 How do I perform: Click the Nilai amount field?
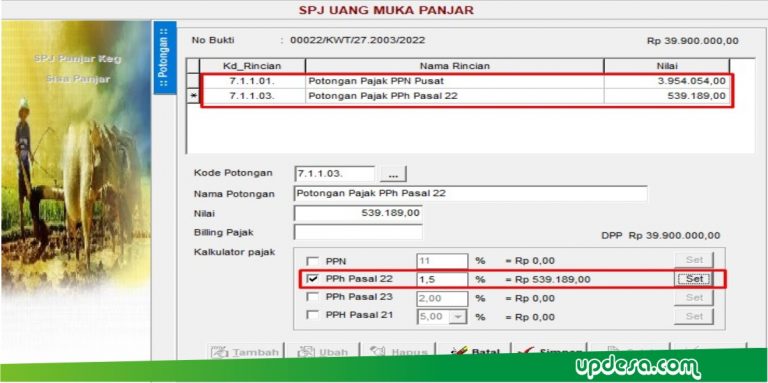pyautogui.click(x=358, y=213)
